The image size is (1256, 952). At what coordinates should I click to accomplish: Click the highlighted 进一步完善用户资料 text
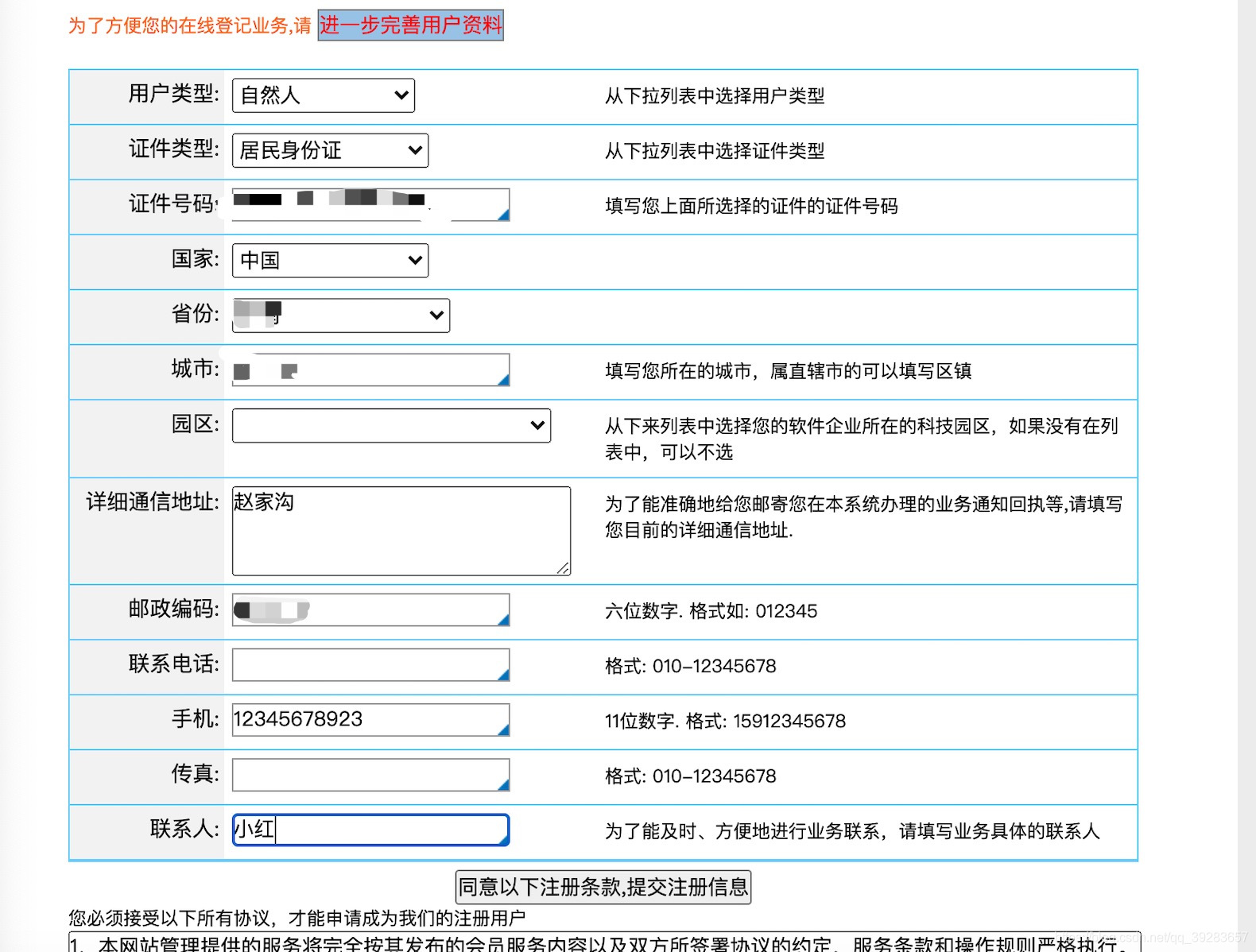(411, 25)
